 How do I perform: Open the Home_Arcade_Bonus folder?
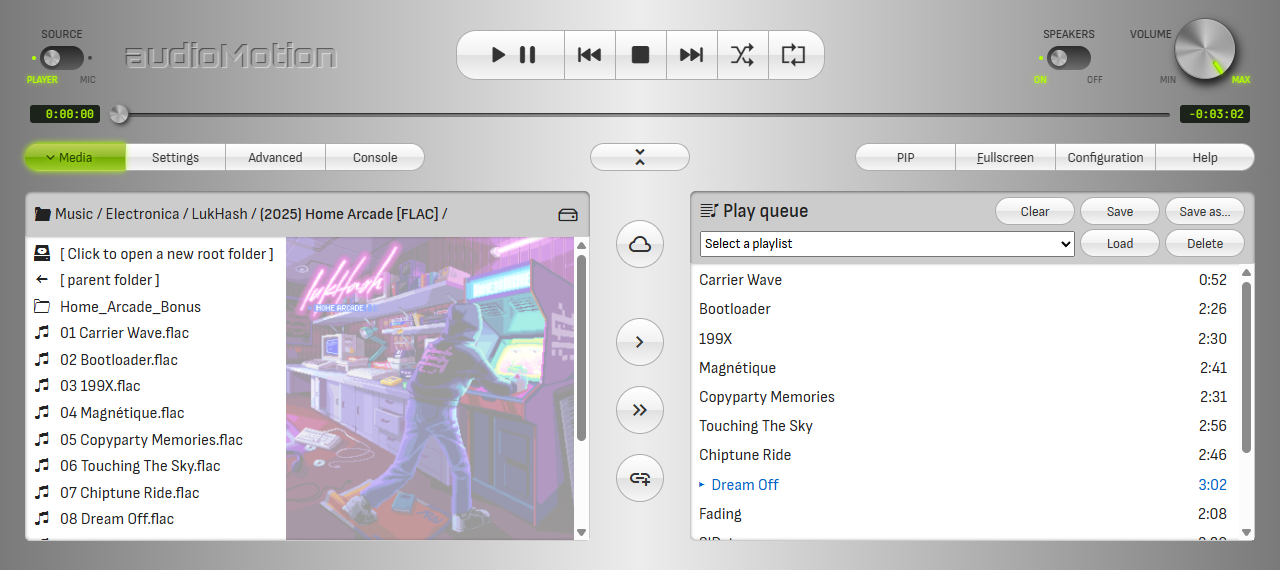pyautogui.click(x=130, y=307)
